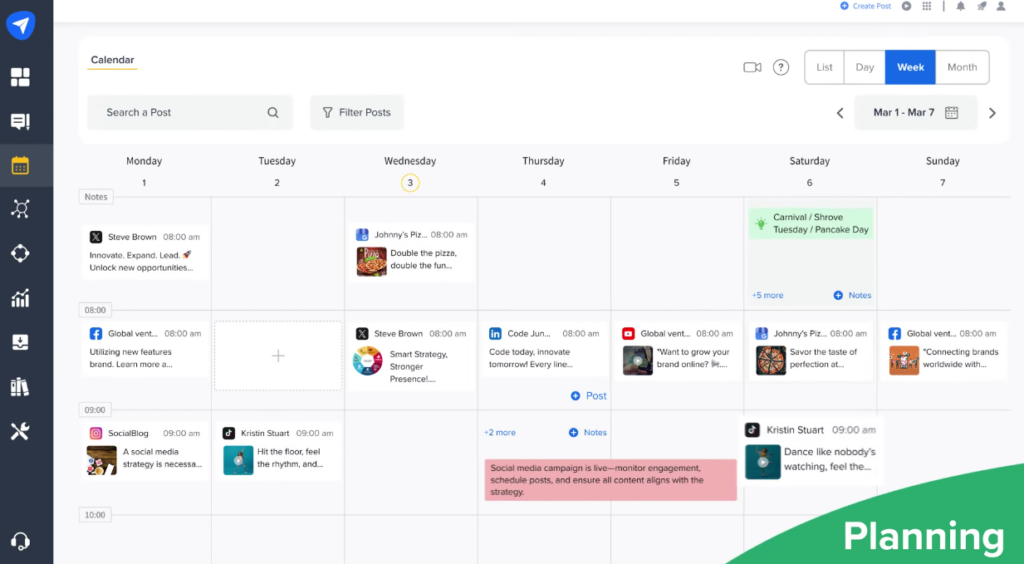Image resolution: width=1024 pixels, height=564 pixels.
Task: Open the inbox messages icon in sidebar
Action: click(20, 121)
